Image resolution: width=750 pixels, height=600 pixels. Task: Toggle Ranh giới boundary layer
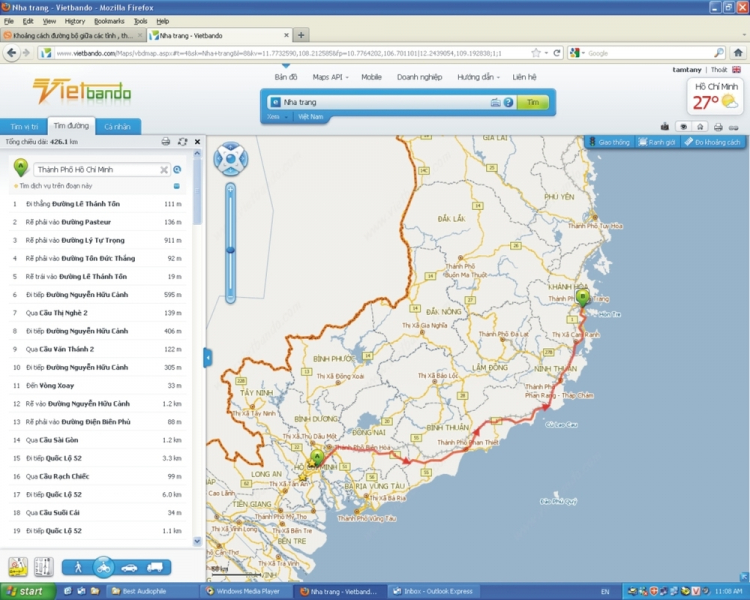click(x=657, y=142)
